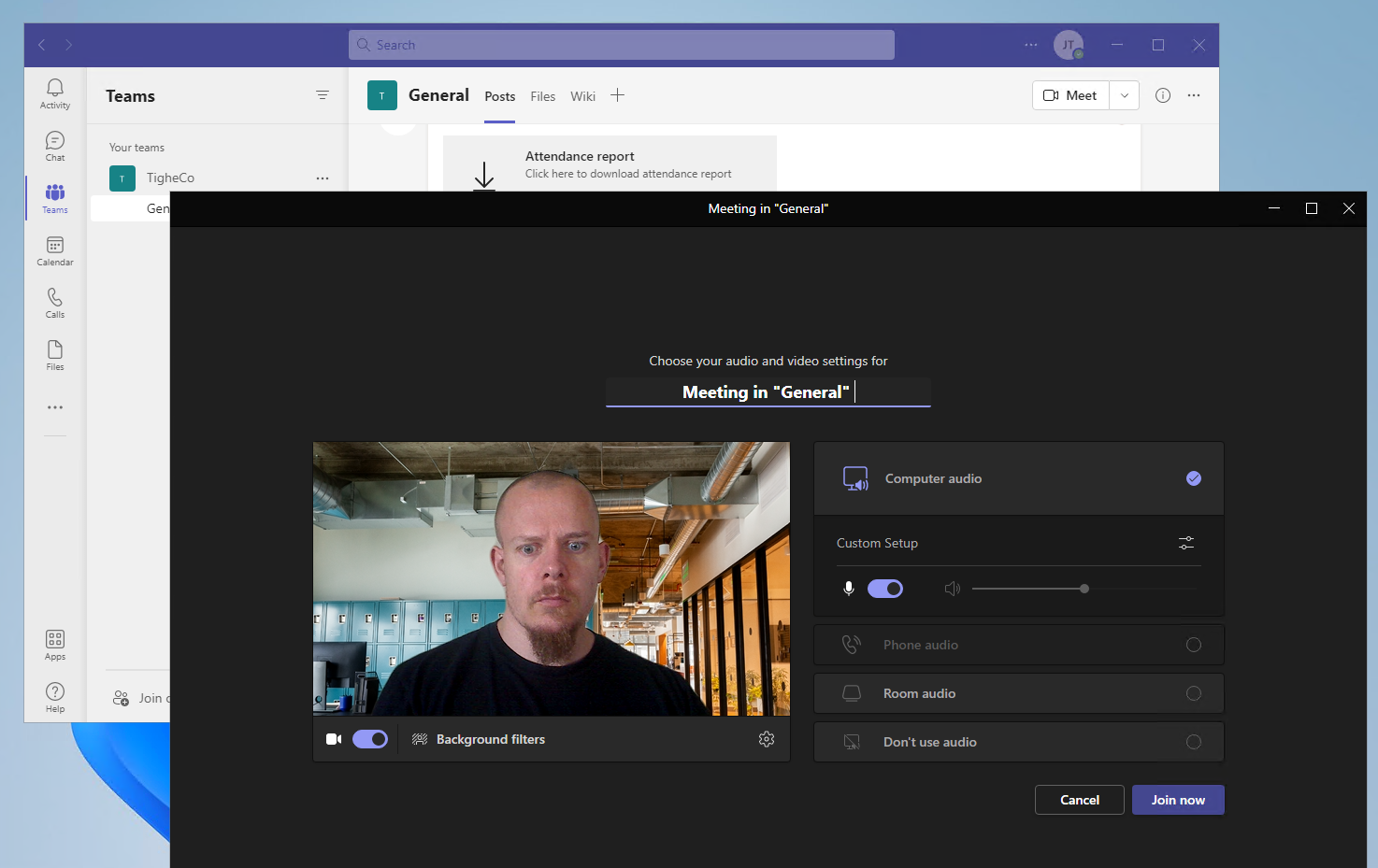Open Chat from the sidebar
The image size is (1378, 868).
tap(55, 145)
